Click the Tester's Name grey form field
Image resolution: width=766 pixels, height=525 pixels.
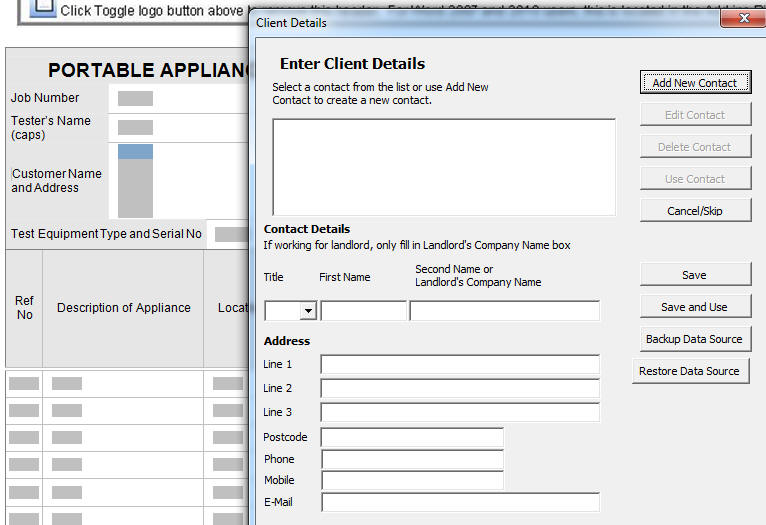coord(135,127)
